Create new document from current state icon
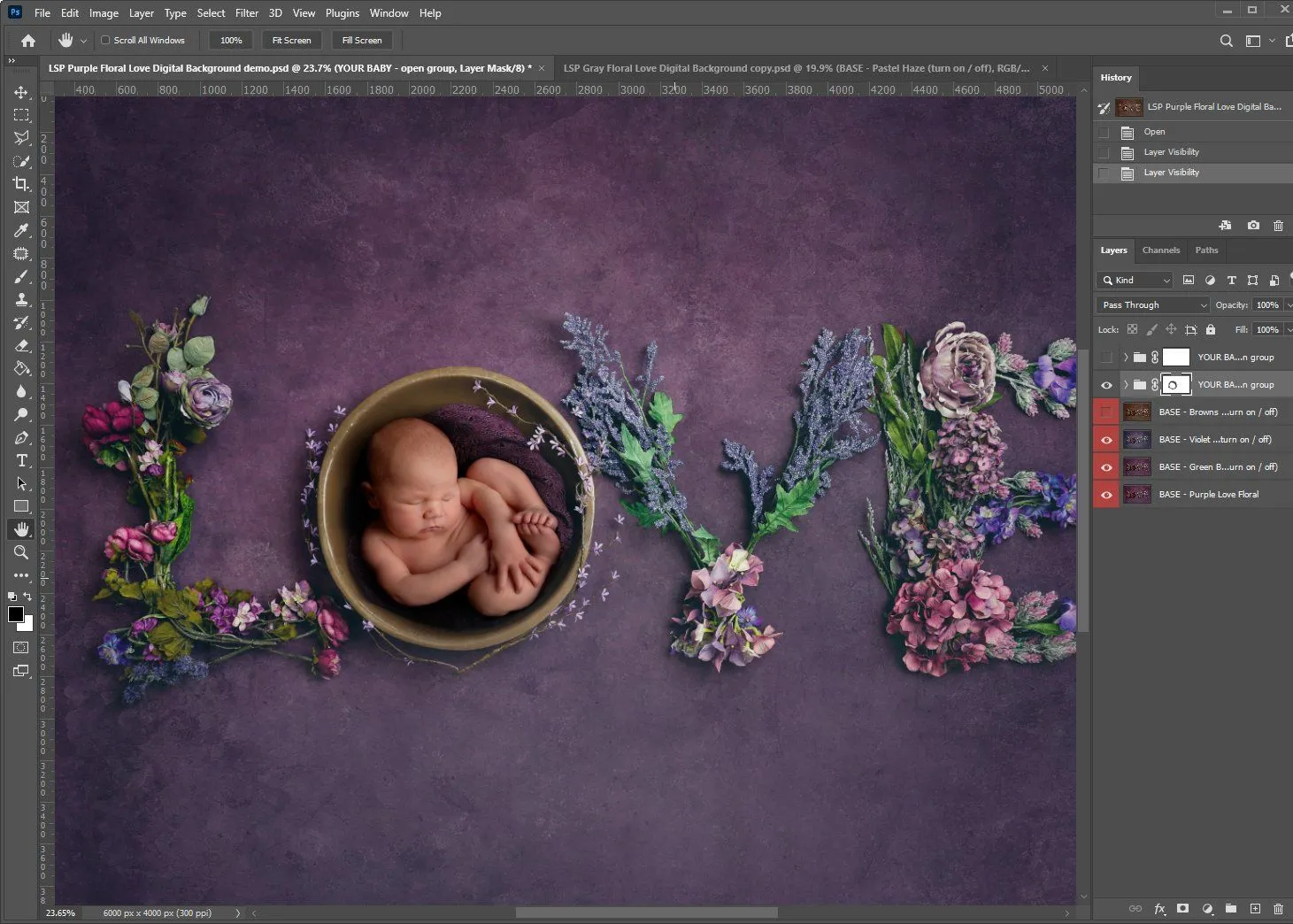The image size is (1293, 924). tap(1225, 226)
